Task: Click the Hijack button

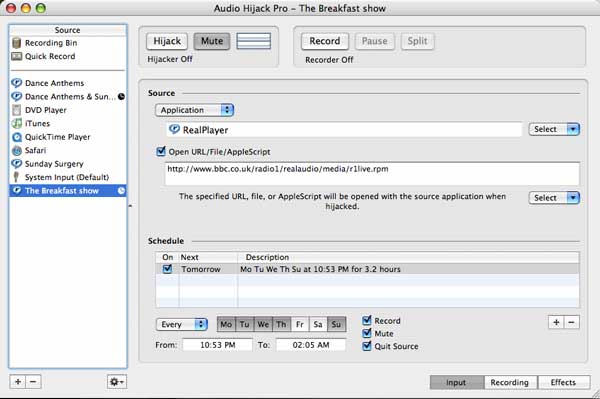Action: point(167,41)
